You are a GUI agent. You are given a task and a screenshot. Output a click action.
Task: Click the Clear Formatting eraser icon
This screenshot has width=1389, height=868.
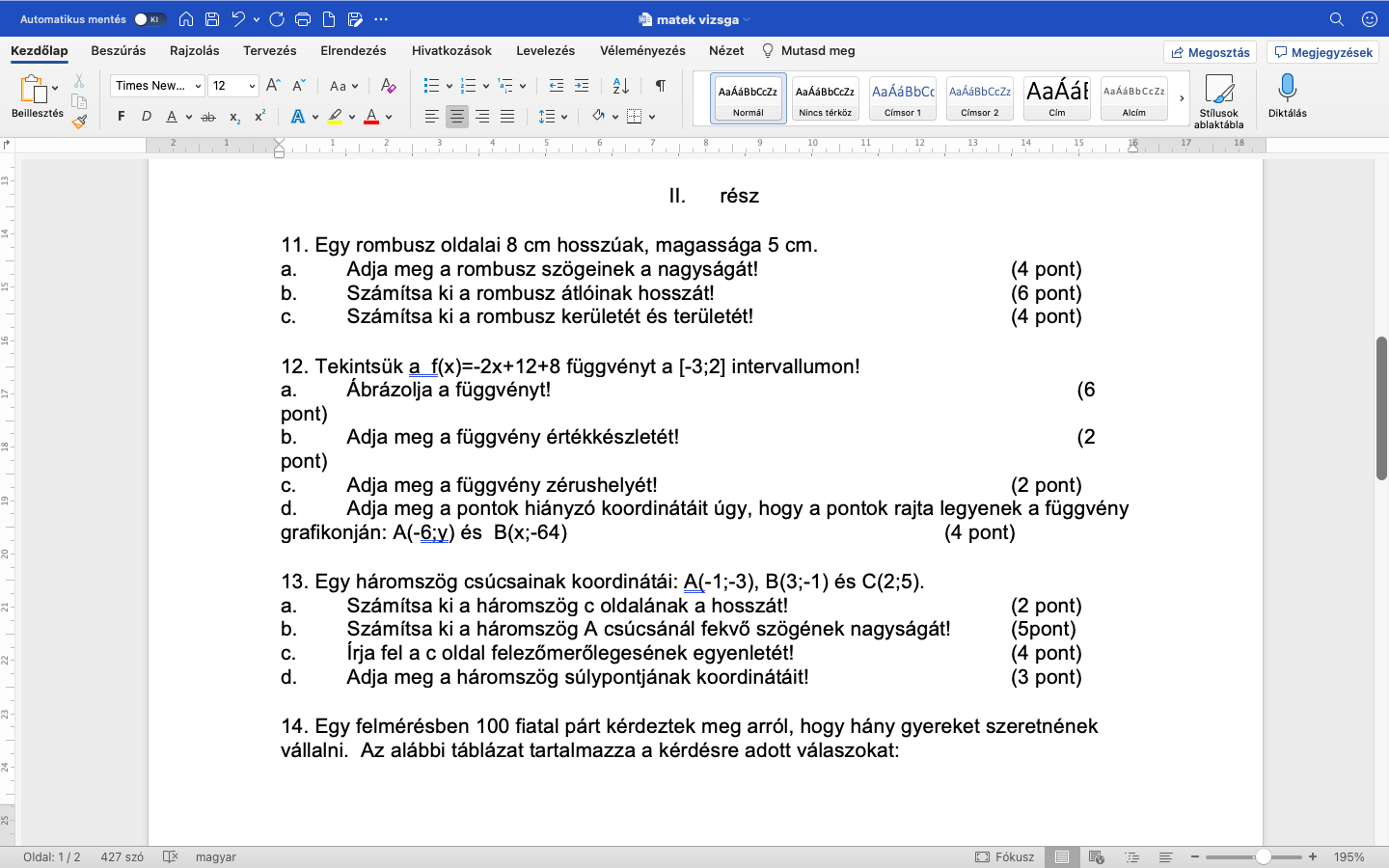click(x=389, y=86)
